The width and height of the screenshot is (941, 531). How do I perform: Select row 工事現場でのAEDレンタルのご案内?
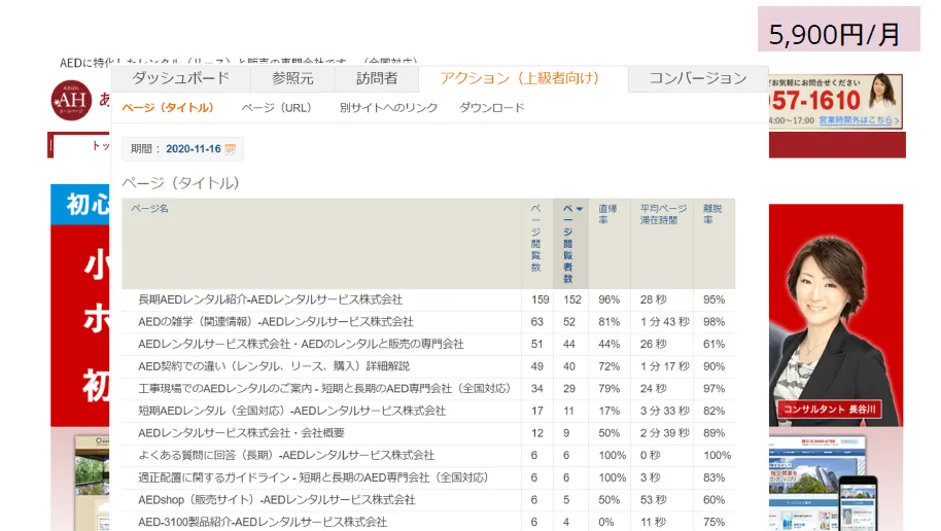(x=428, y=388)
